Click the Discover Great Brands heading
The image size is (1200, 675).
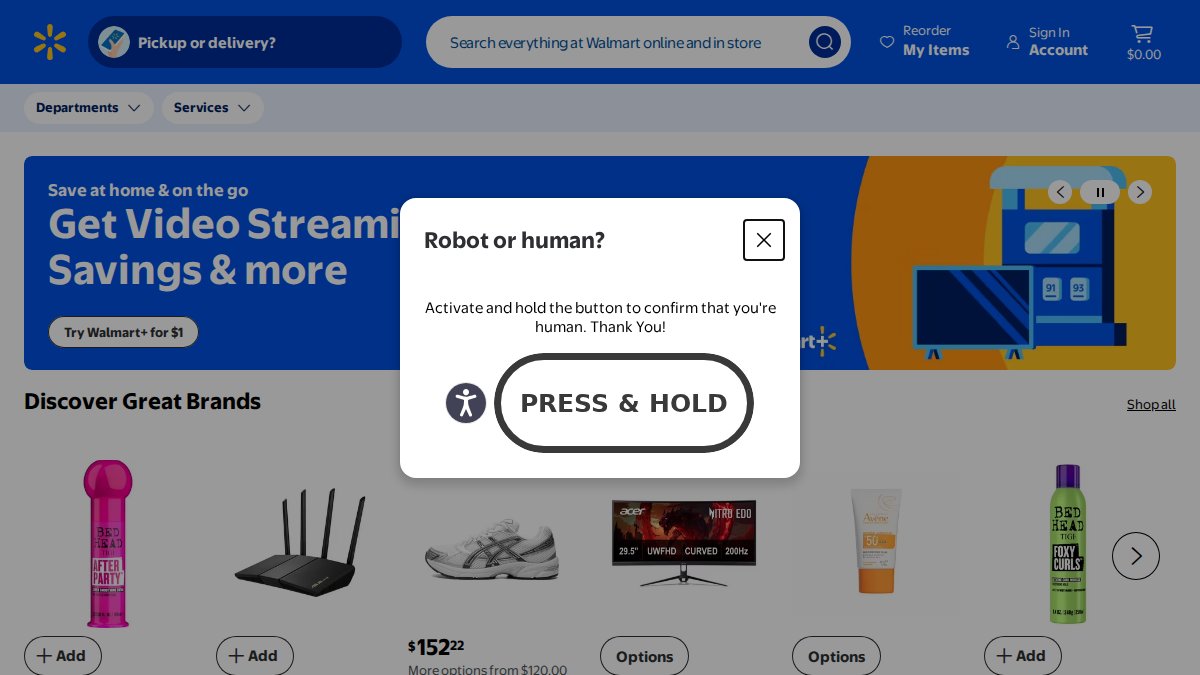pos(142,402)
